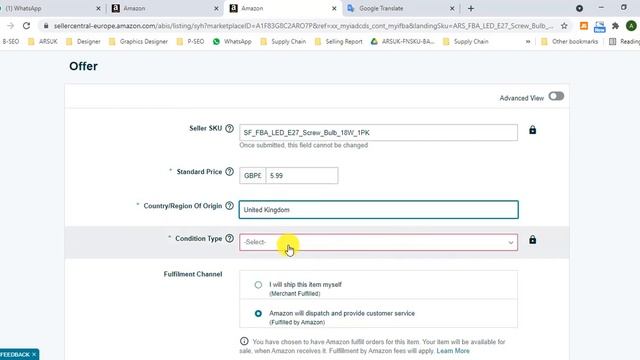Select Fulfilled by Amazon radio option
Image resolution: width=640 pixels, height=360 pixels.
(258, 313)
